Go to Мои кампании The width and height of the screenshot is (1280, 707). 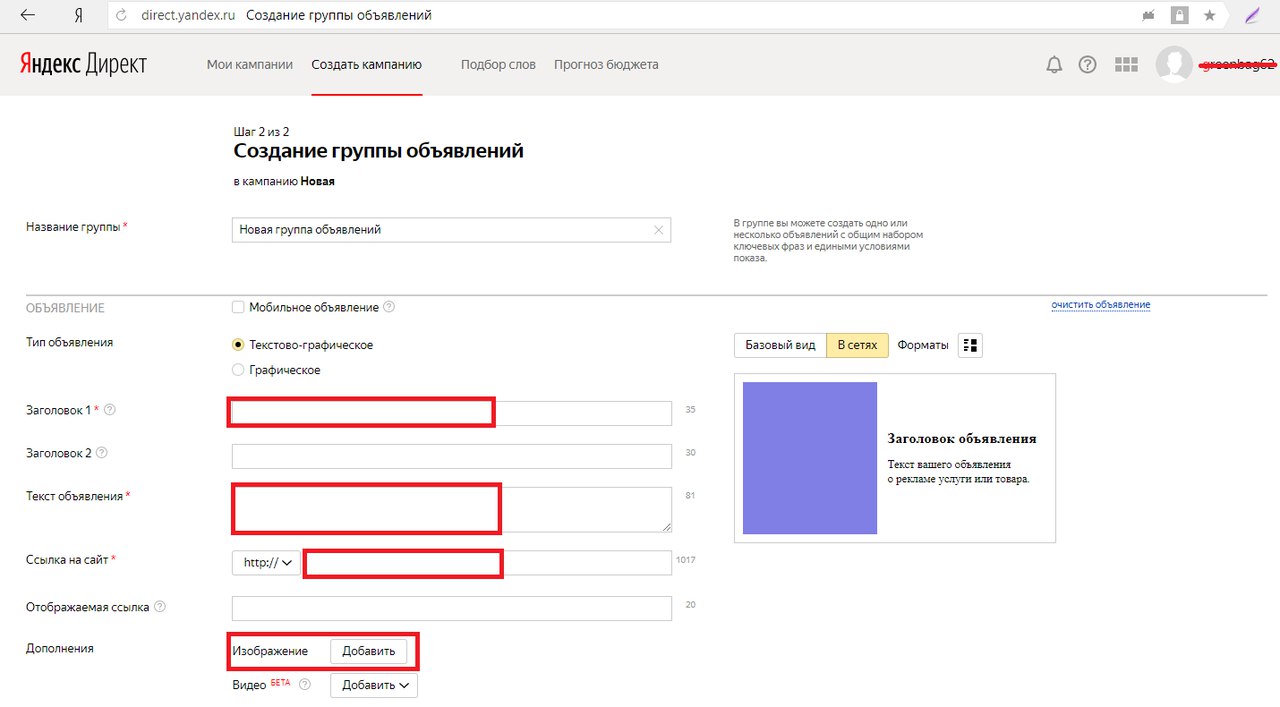[x=250, y=65]
